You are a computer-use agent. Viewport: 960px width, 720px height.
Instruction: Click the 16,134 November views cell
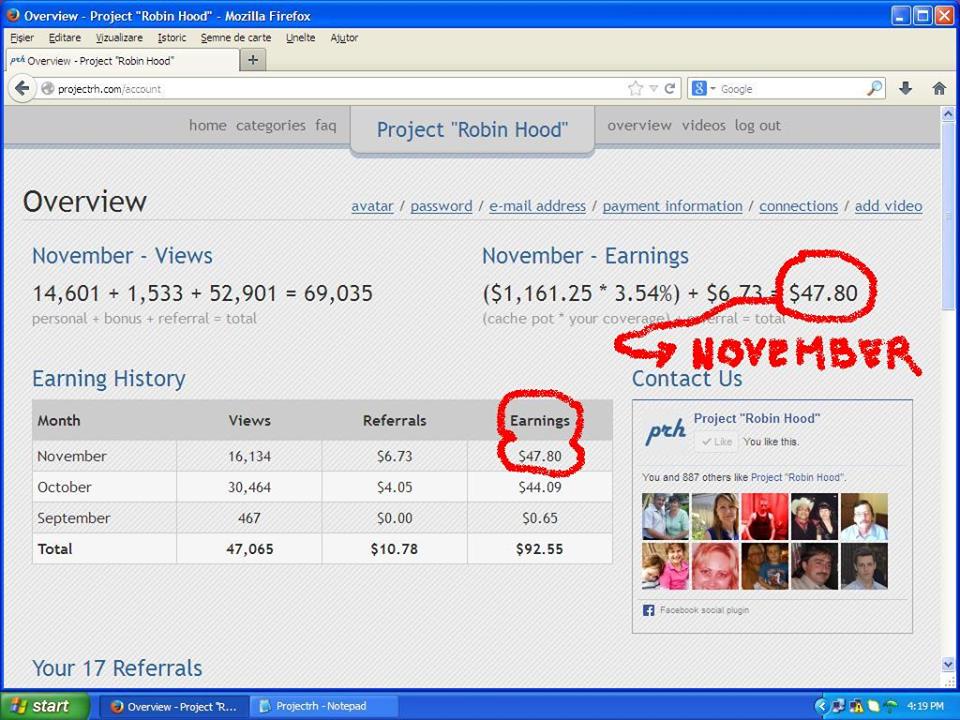coord(249,457)
